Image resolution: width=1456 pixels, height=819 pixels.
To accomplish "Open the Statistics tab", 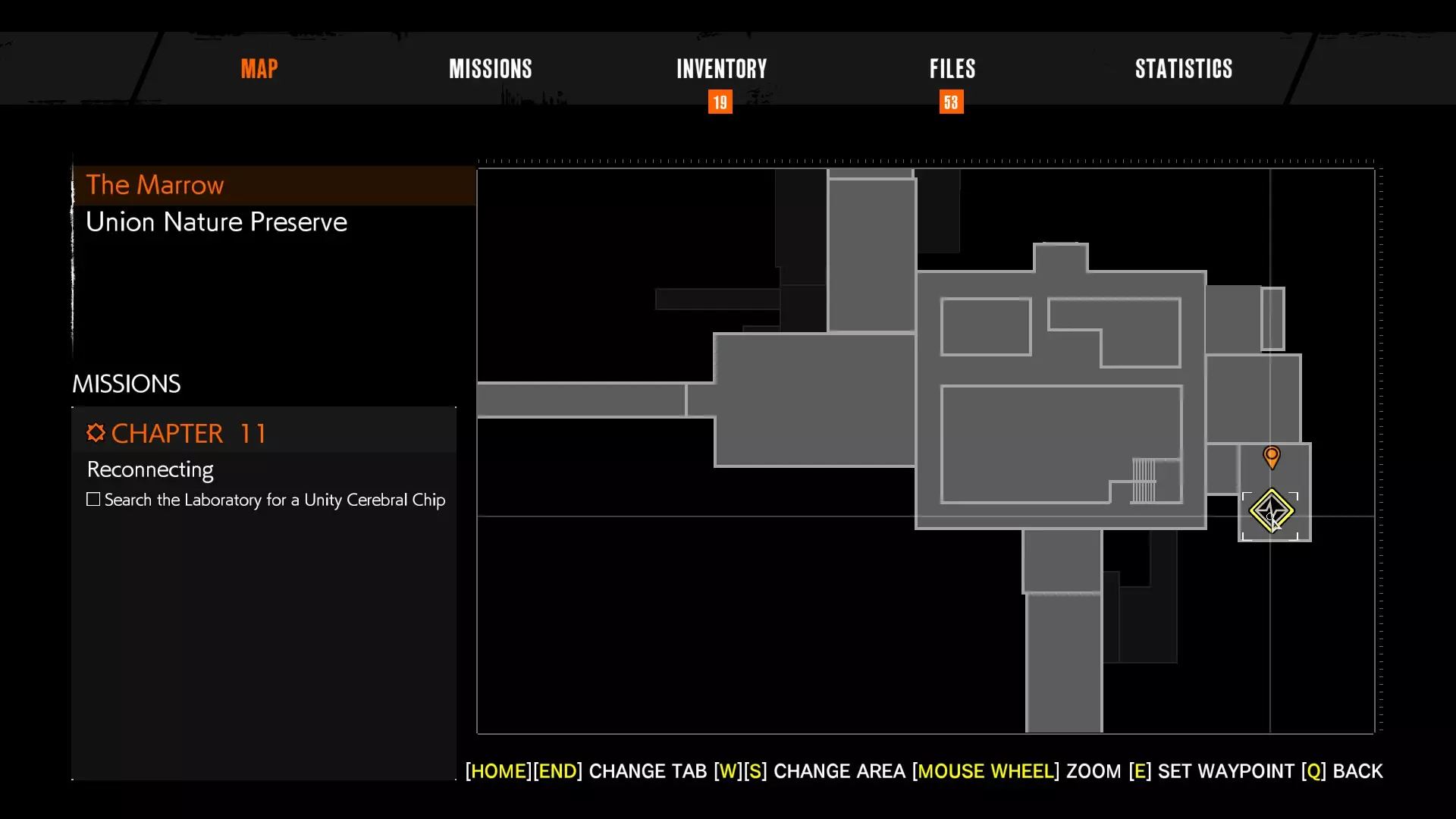I will [x=1183, y=69].
